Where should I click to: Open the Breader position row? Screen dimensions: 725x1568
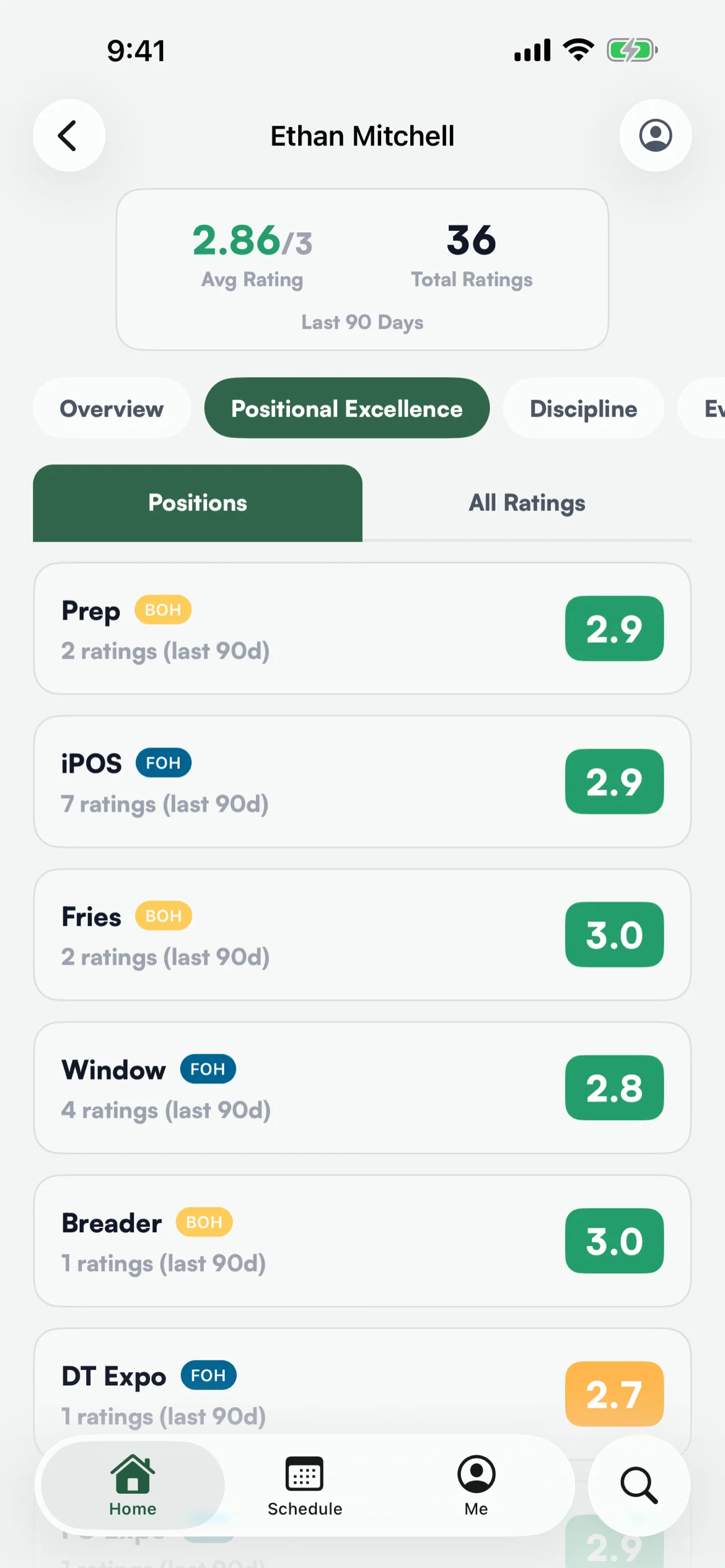362,1241
